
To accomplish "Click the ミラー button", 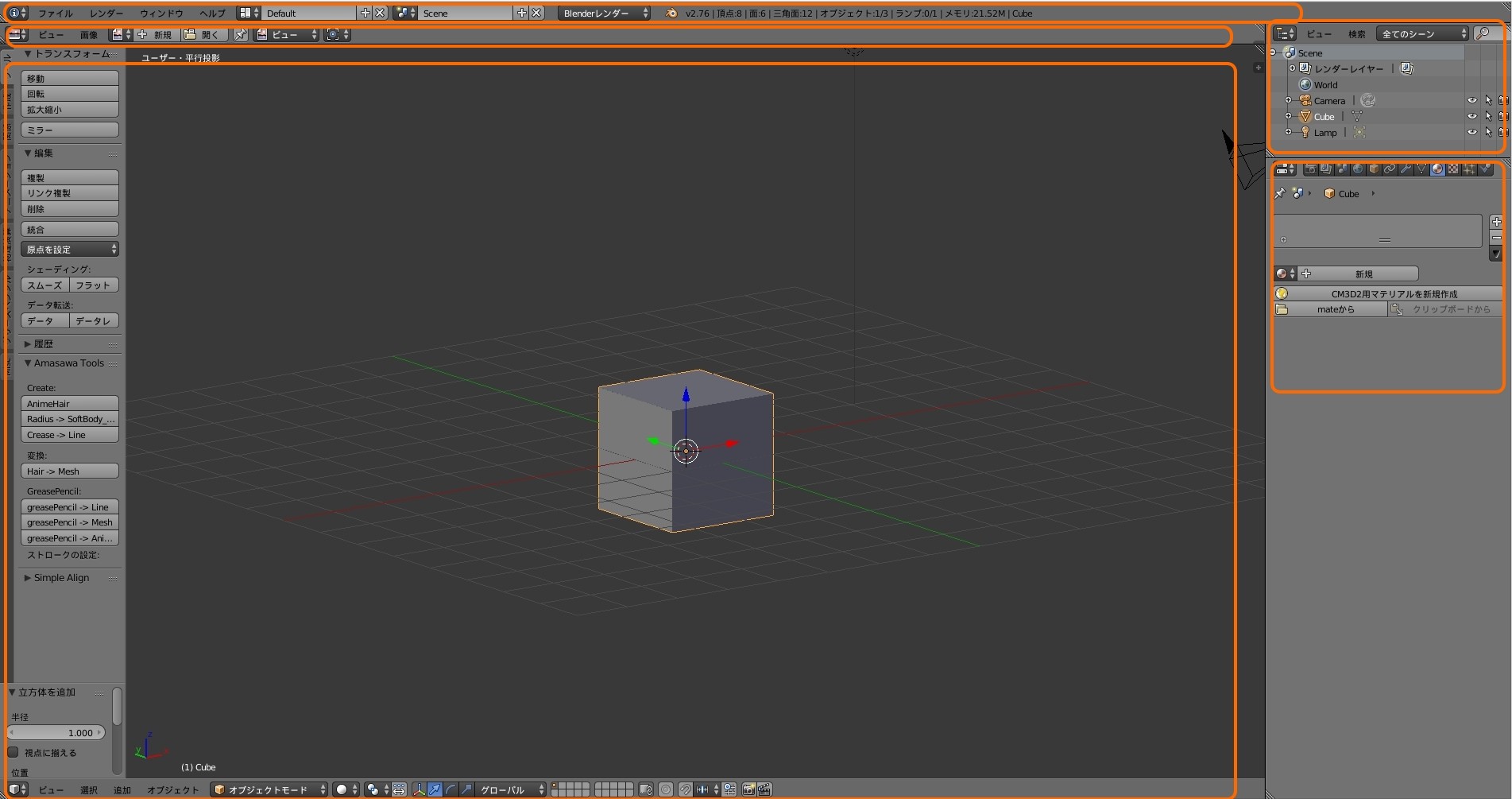I will coord(70,130).
